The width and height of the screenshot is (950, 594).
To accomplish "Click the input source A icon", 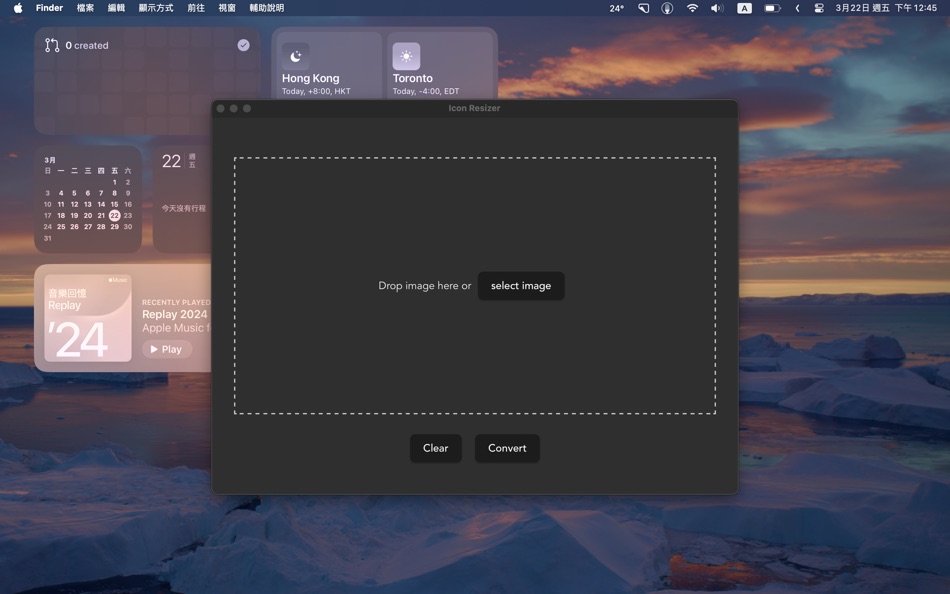I will 744,8.
